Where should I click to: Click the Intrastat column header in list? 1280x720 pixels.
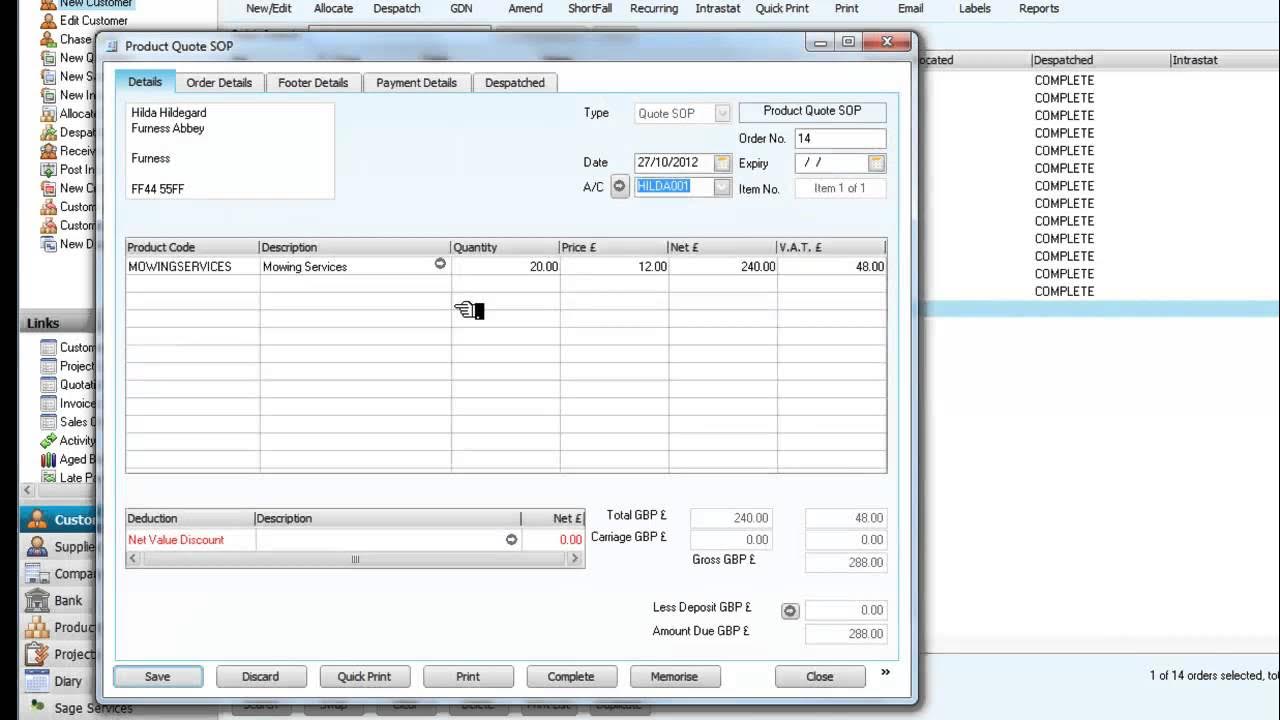coord(1224,60)
